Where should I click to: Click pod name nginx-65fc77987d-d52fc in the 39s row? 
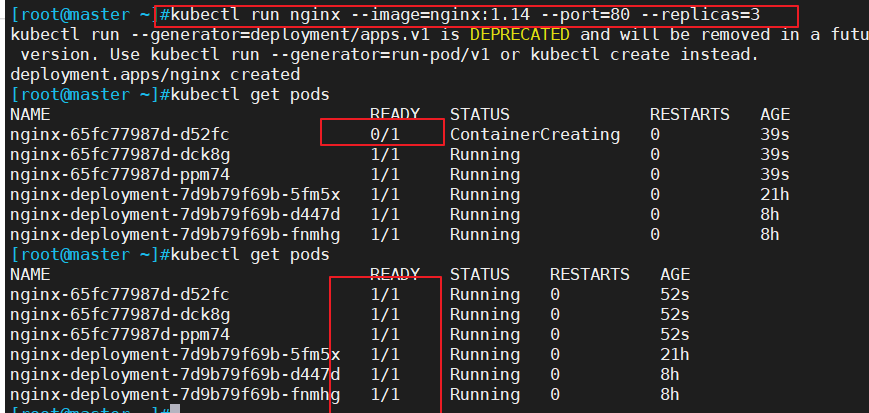[x=120, y=134]
